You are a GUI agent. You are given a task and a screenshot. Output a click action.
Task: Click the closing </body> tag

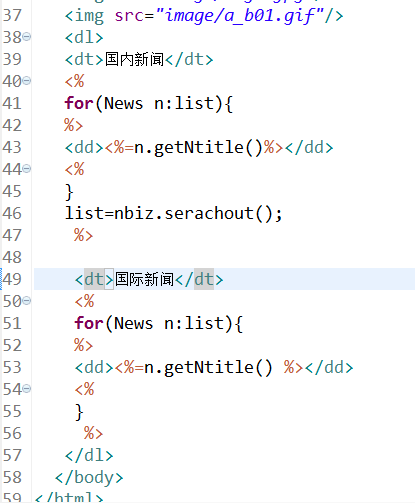coord(89,478)
